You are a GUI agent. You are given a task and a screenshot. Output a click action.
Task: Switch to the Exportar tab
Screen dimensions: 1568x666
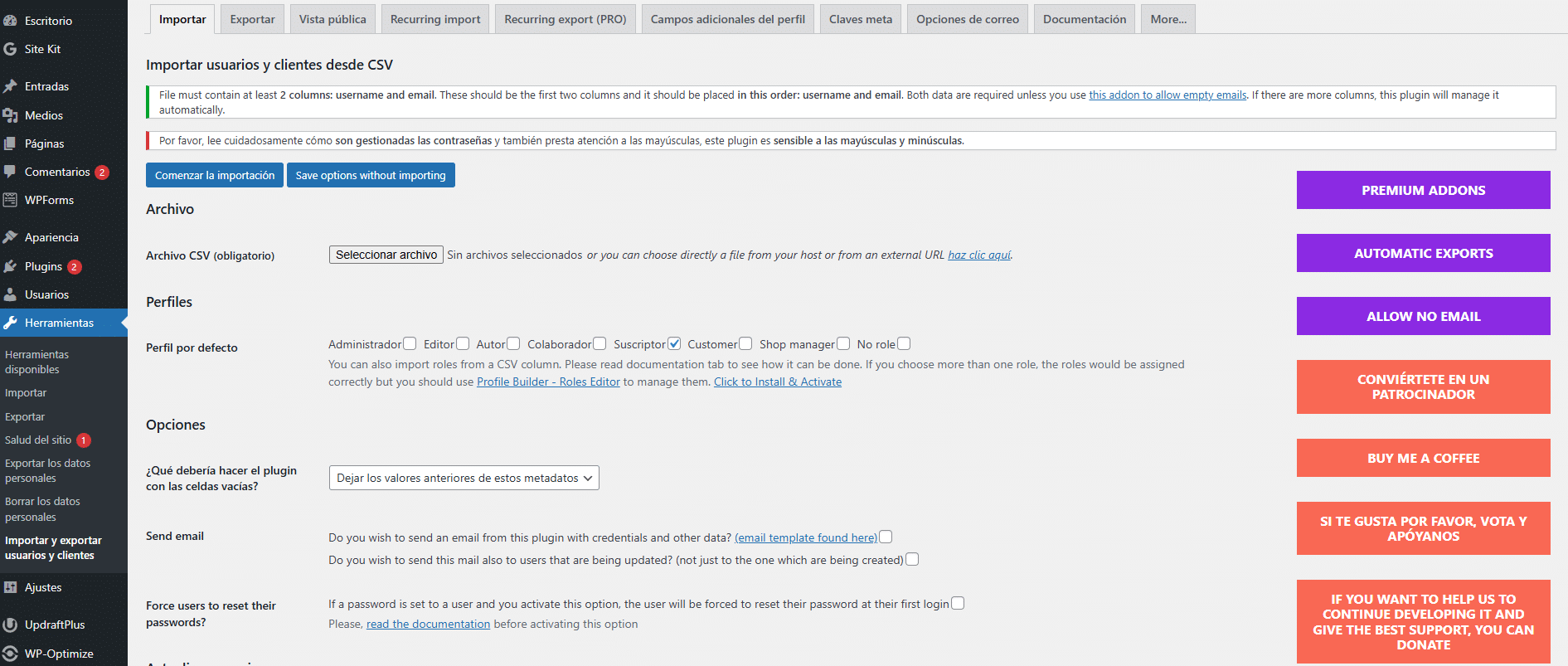point(252,19)
